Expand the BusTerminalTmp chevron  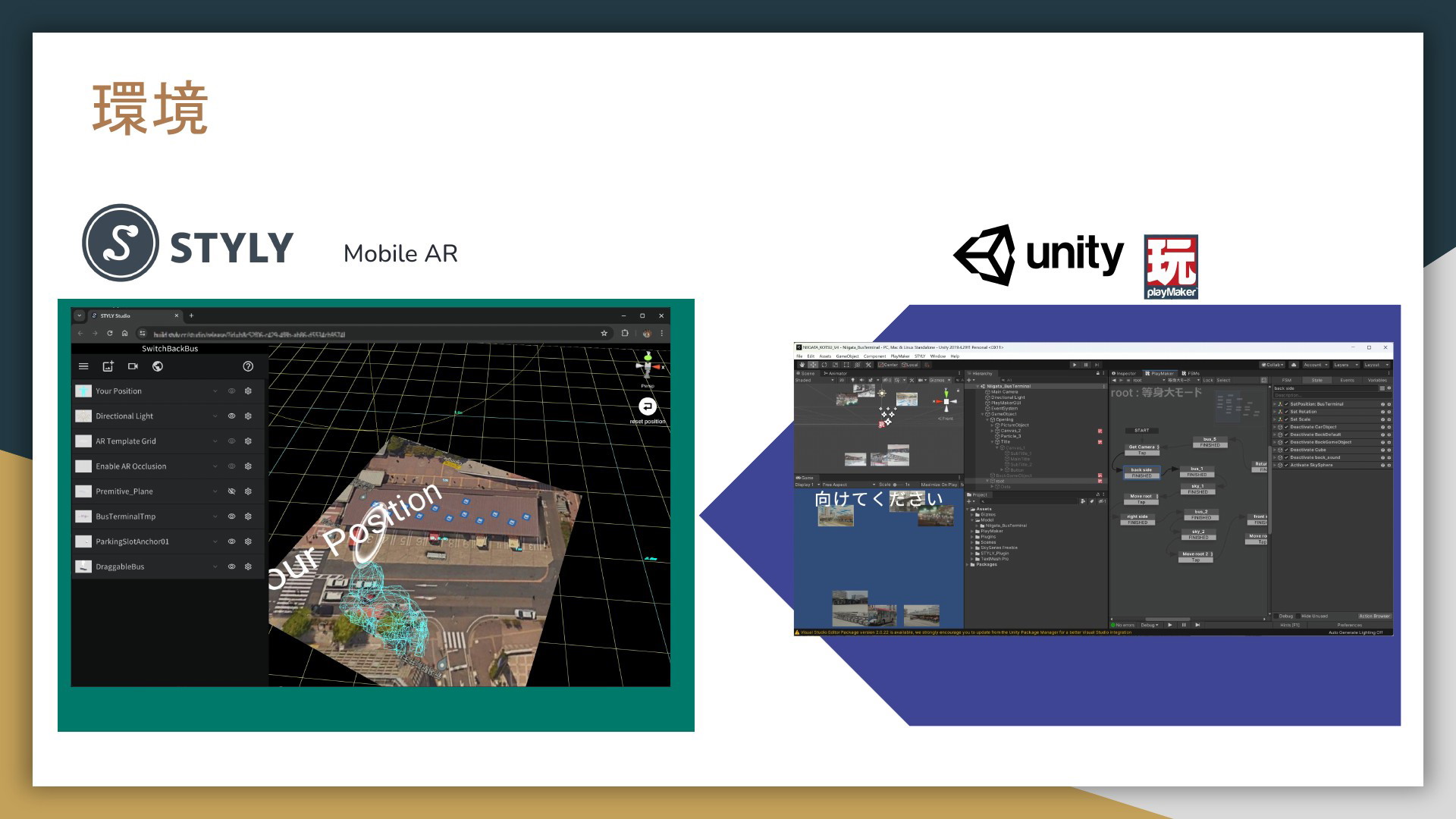215,516
